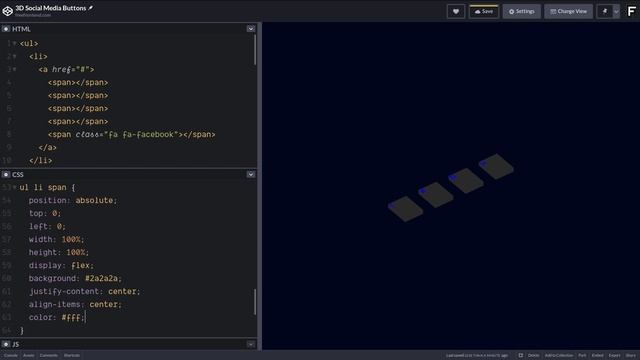Image resolution: width=640 pixels, height=360 pixels.
Task: Click the HTML editor scrollbar
Action: tap(255, 50)
